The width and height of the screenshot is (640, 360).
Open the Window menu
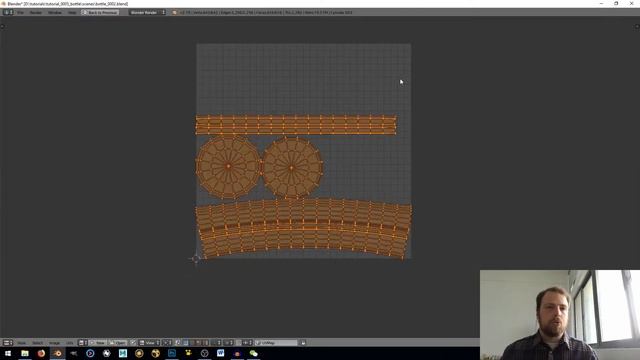tap(55, 13)
